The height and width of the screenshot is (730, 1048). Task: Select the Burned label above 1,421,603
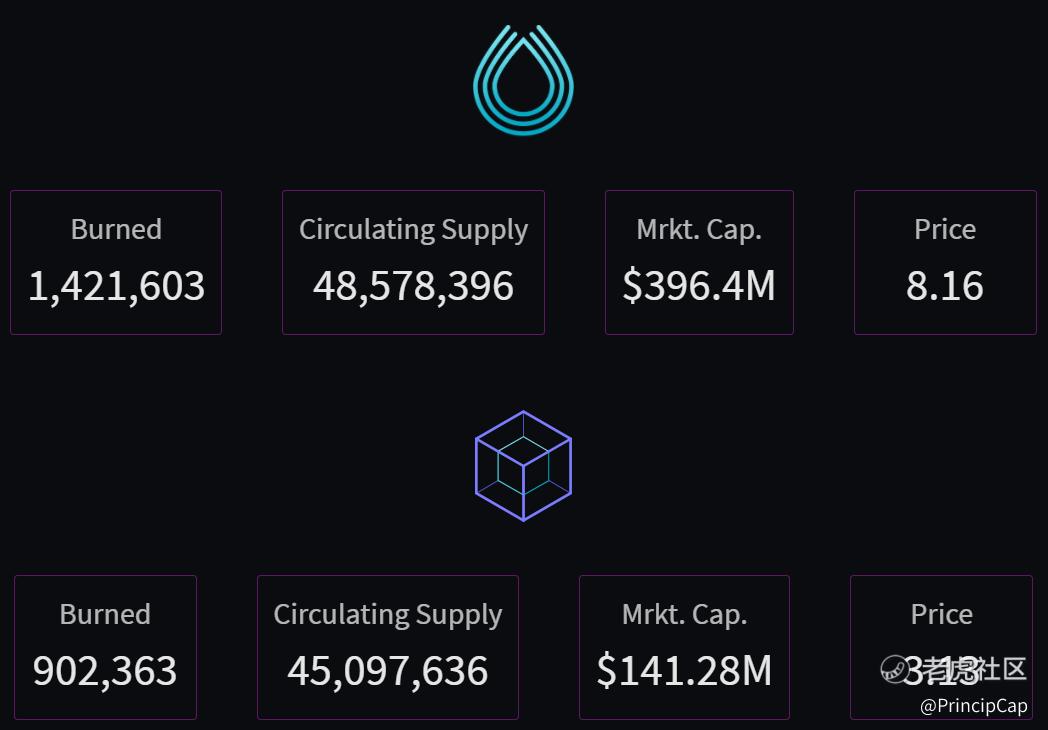[x=116, y=229]
